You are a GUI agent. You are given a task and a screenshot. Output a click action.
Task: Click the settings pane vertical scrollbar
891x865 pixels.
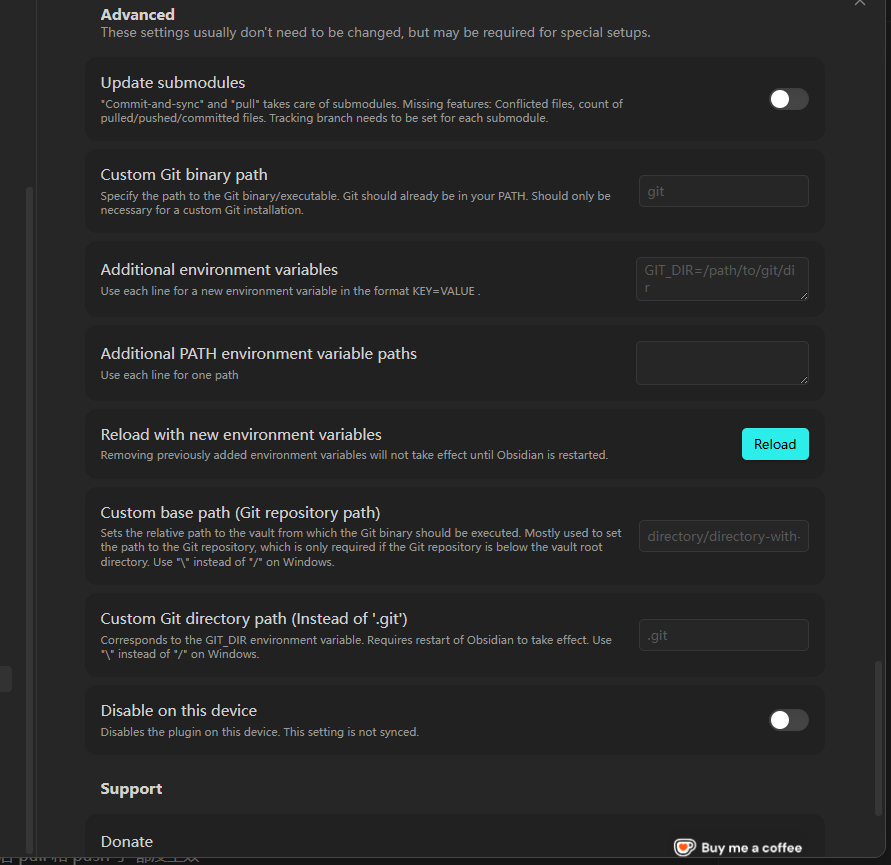pyautogui.click(x=878, y=737)
